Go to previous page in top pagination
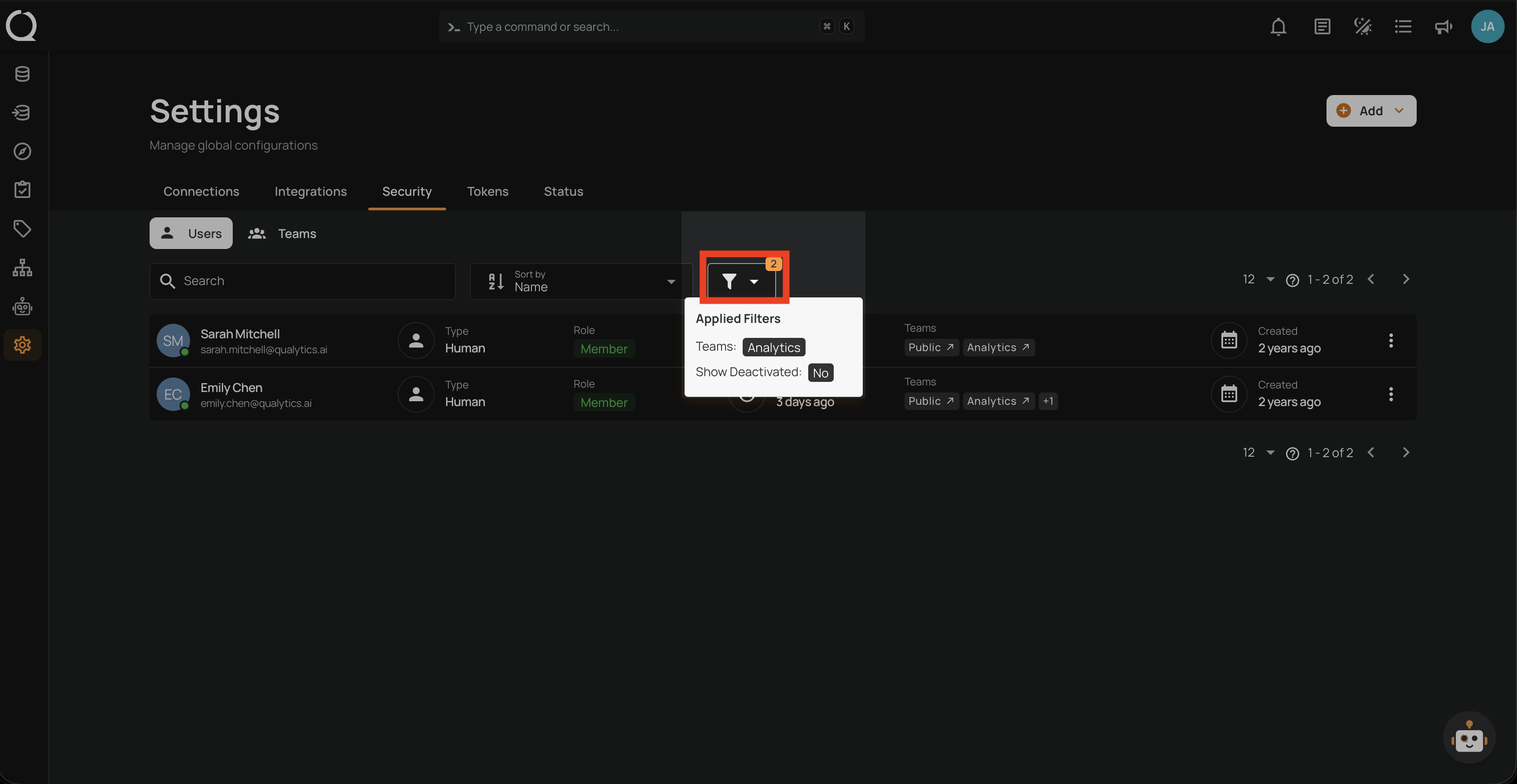Viewport: 1517px width, 784px height. (x=1370, y=279)
